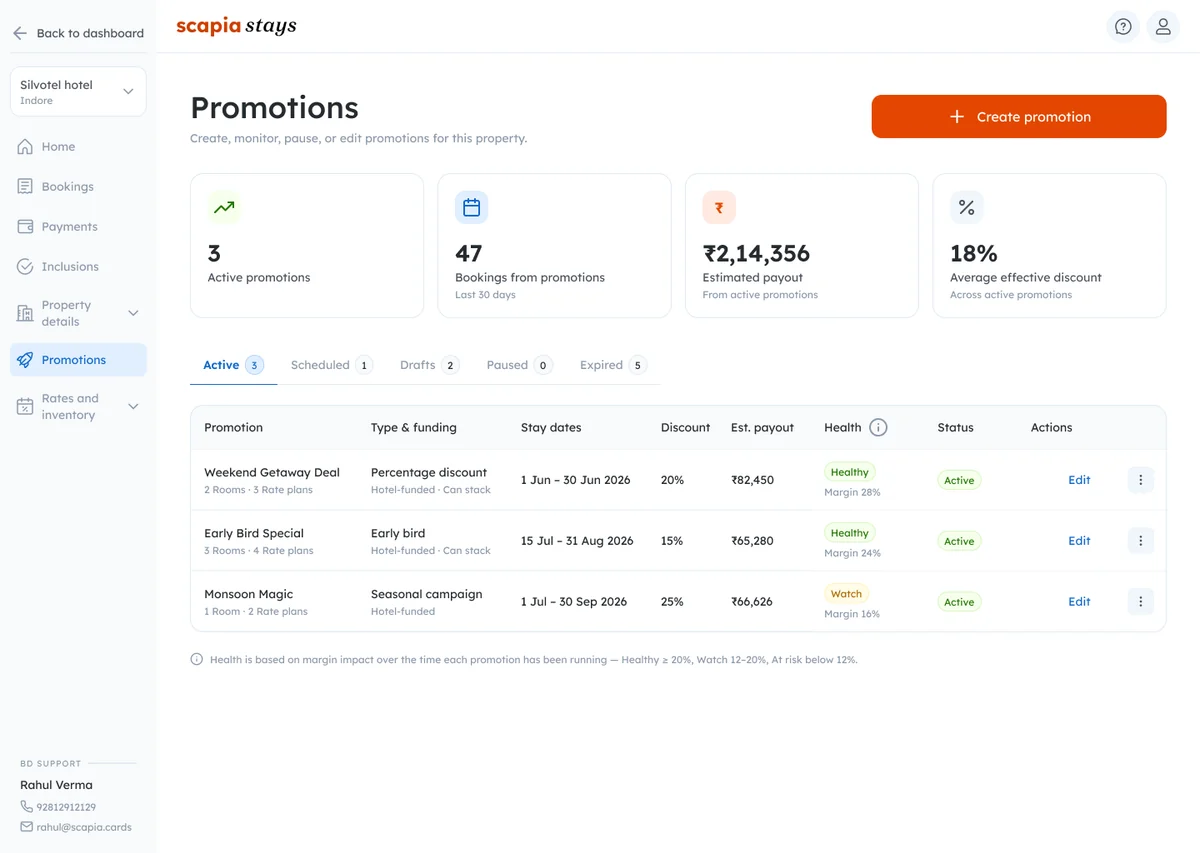The width and height of the screenshot is (1200, 853).
Task: Click the Bookings list icon in sidebar
Action: 25,187
